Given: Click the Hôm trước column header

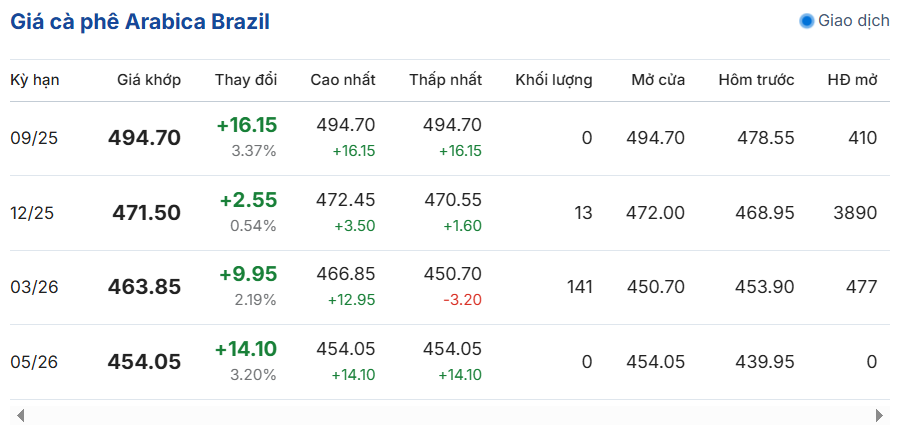Looking at the screenshot, I should point(756,80).
